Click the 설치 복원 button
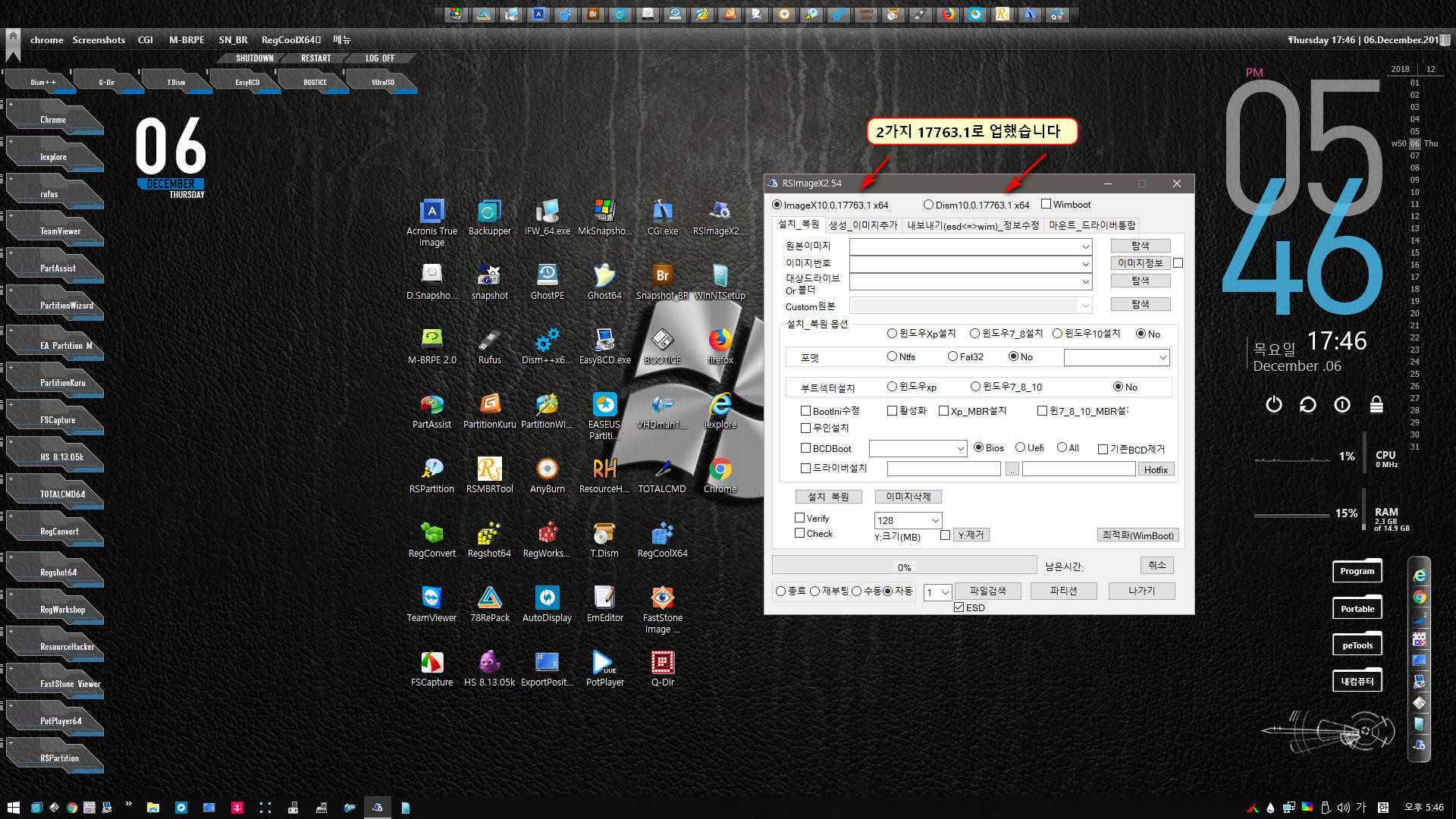This screenshot has width=1456, height=819. tap(829, 497)
